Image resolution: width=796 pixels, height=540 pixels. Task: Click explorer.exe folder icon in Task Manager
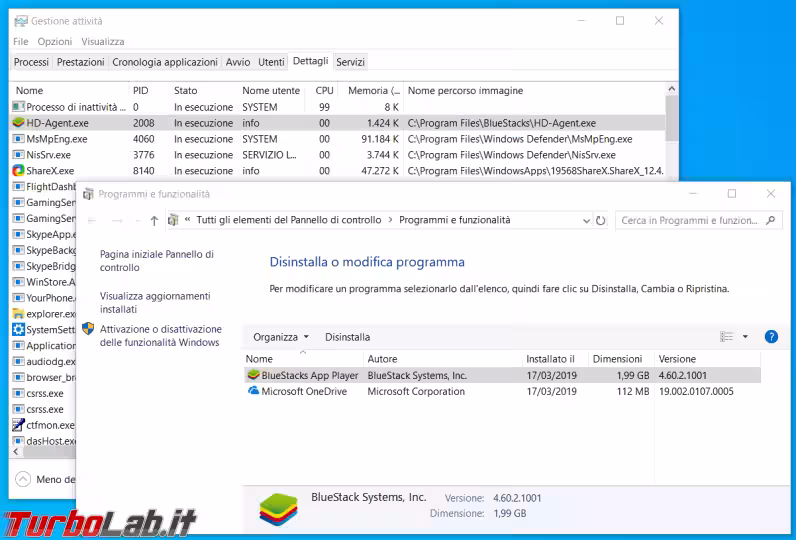coord(18,314)
